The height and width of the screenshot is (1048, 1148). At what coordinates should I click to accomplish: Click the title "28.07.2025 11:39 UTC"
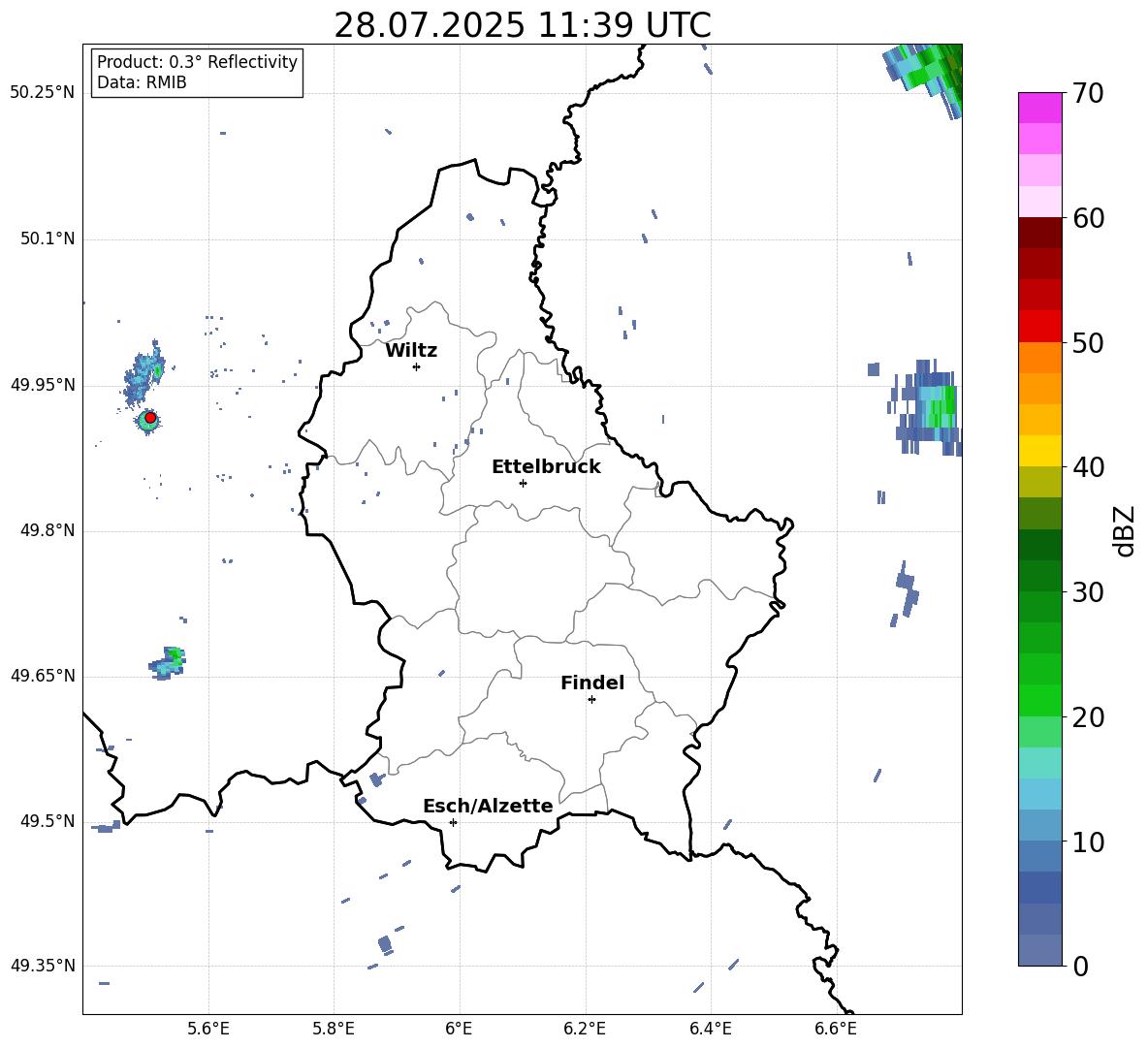tap(522, 25)
